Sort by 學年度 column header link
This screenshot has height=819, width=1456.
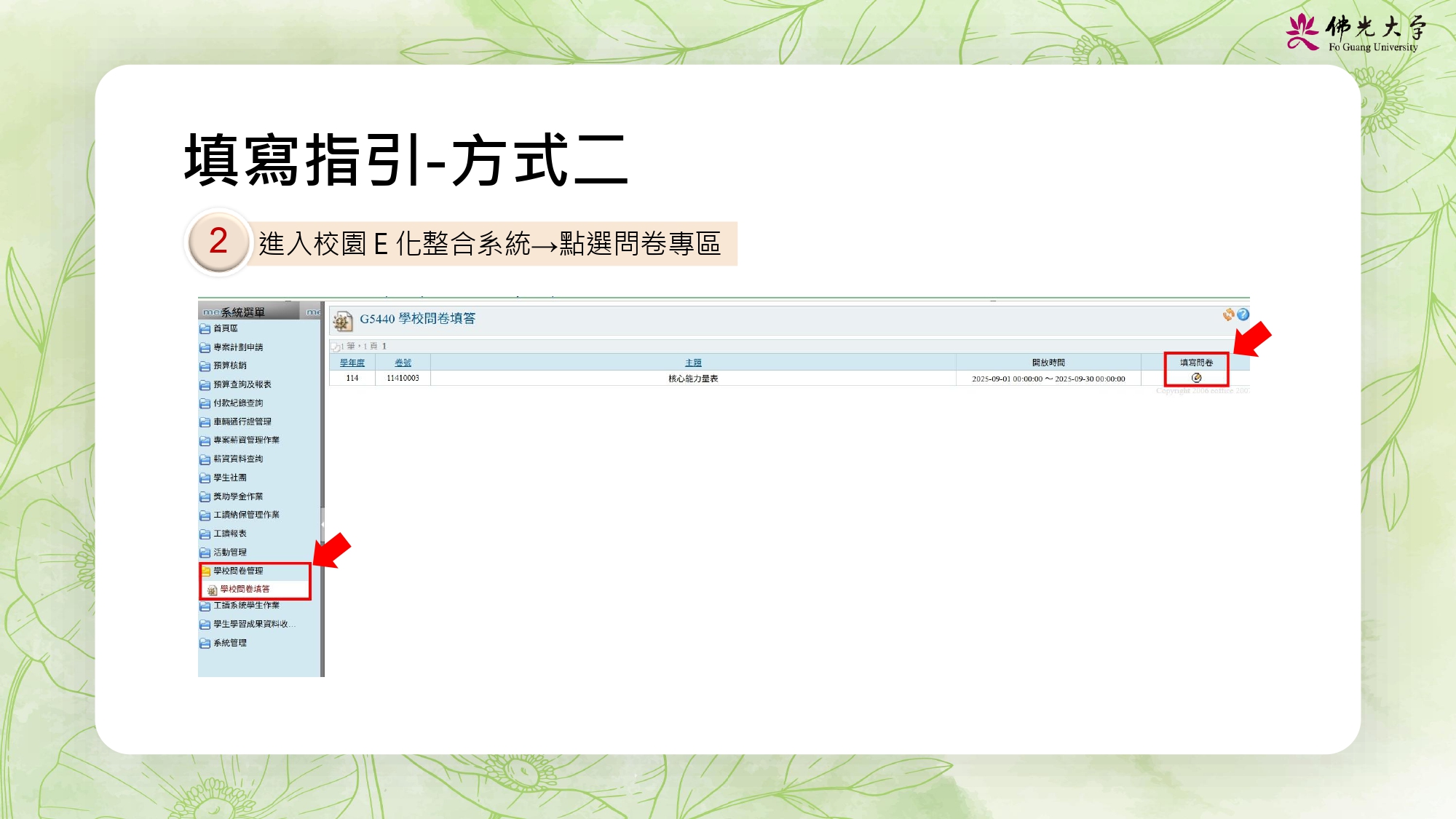[352, 363]
